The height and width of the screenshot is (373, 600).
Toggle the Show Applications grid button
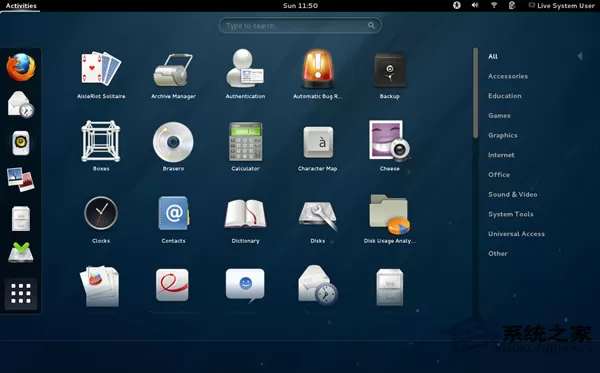21,294
